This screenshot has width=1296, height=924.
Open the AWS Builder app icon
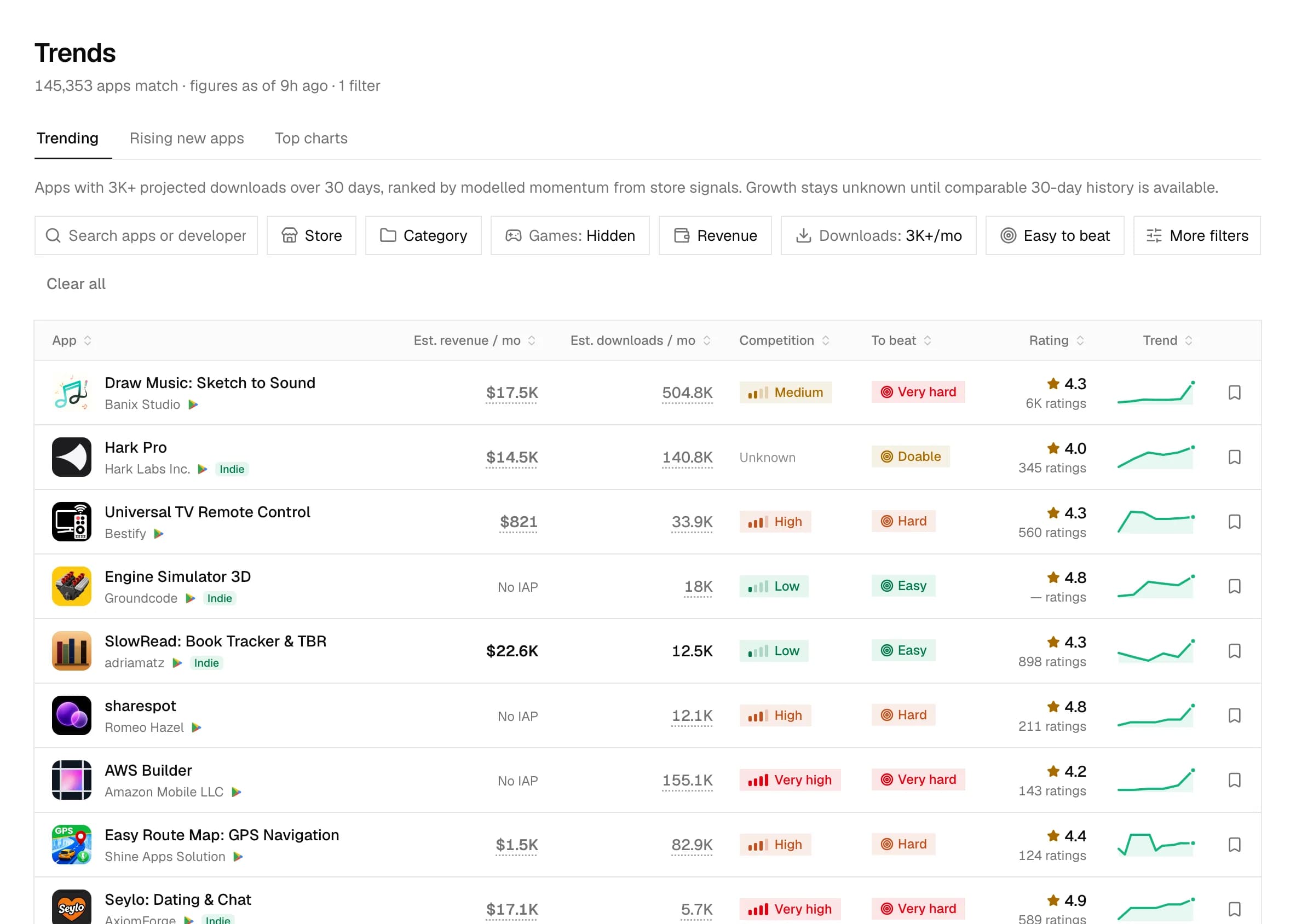point(72,780)
